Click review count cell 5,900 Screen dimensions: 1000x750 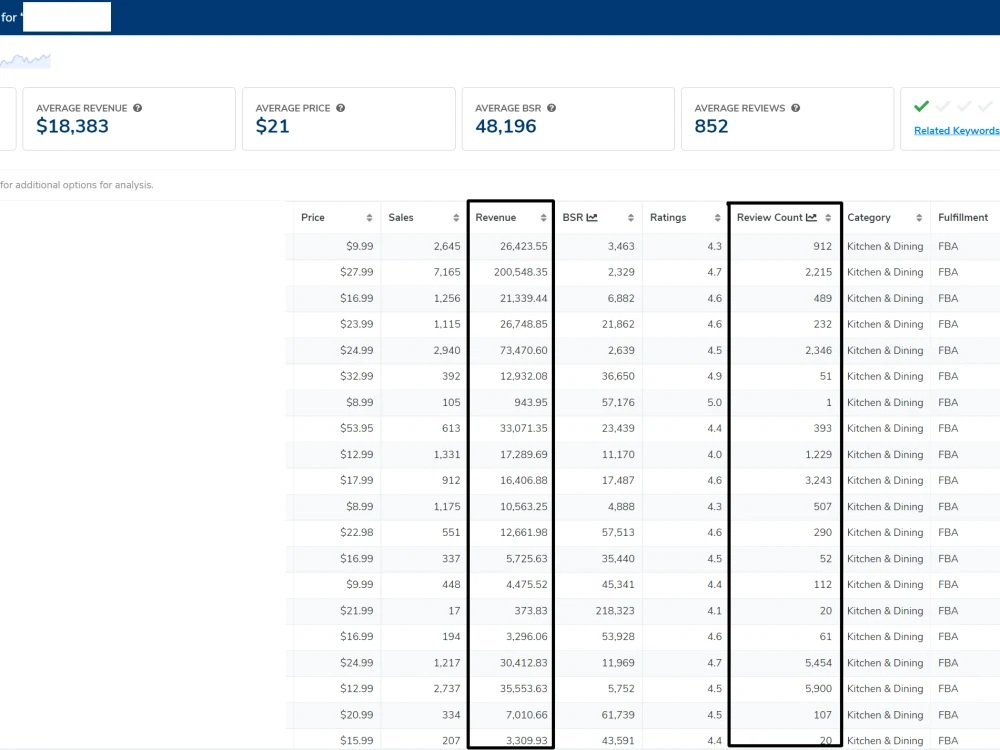[818, 689]
